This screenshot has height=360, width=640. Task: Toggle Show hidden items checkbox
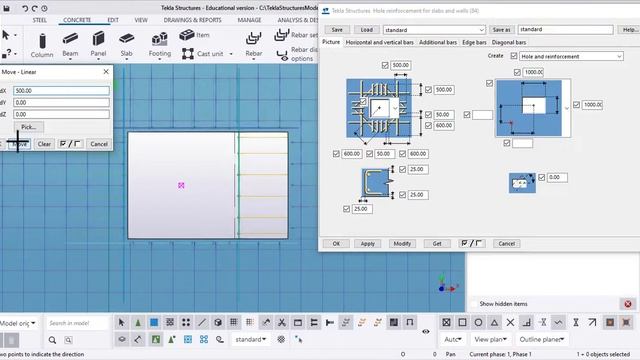[473, 304]
